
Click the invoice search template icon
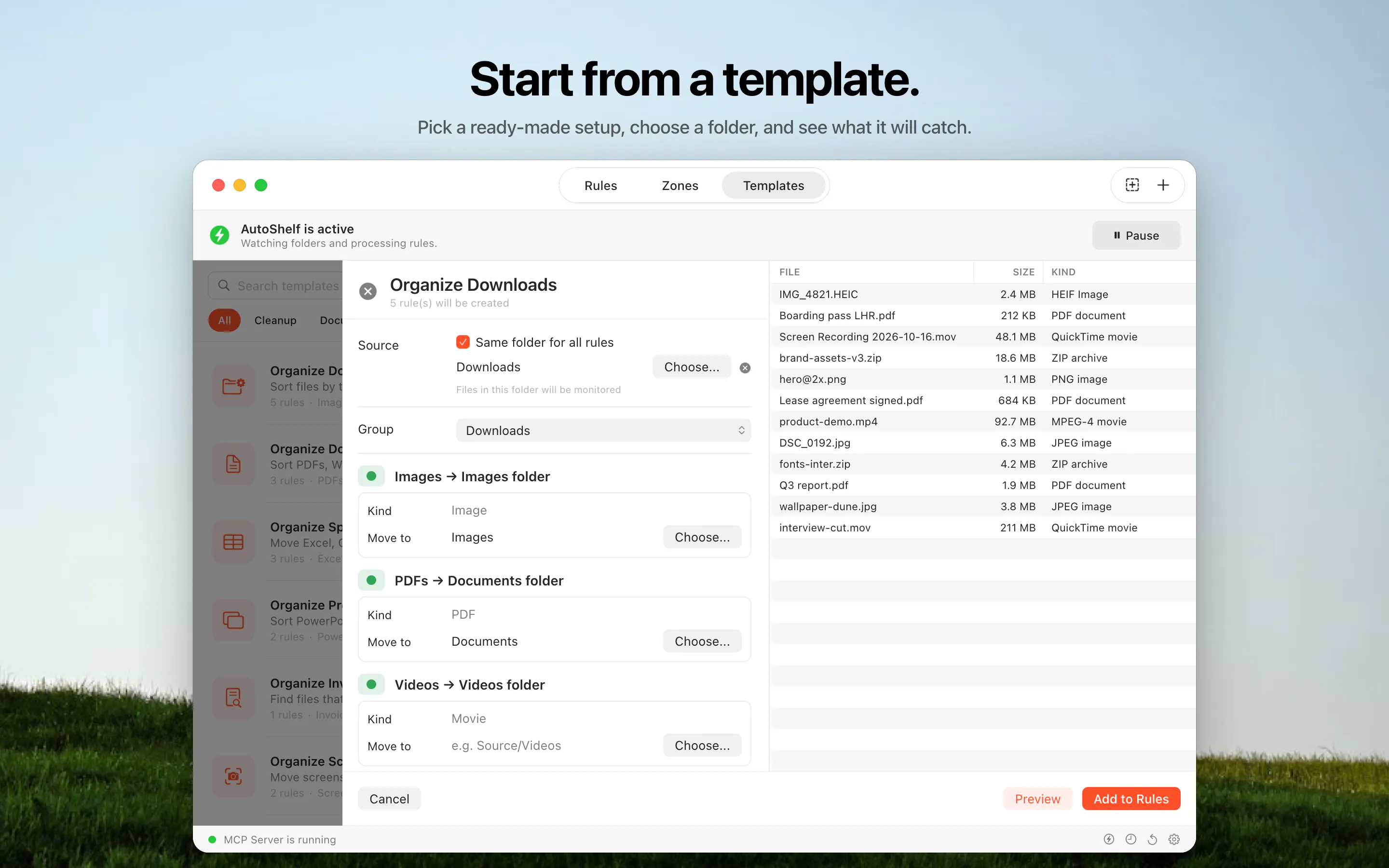click(233, 698)
